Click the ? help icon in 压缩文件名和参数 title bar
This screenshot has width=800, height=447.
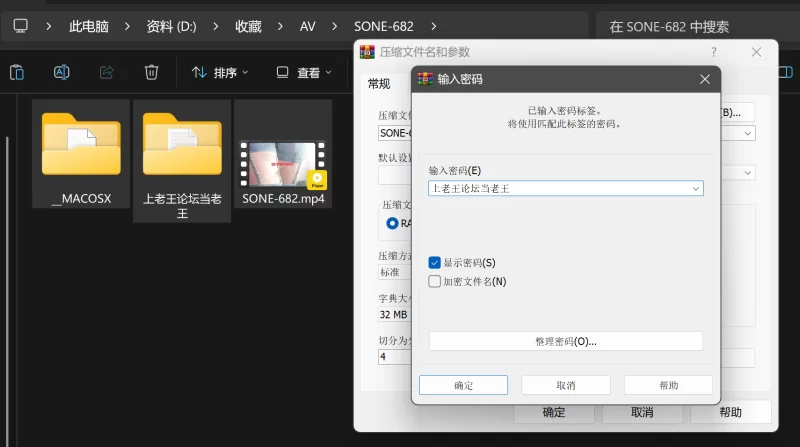pyautogui.click(x=713, y=52)
